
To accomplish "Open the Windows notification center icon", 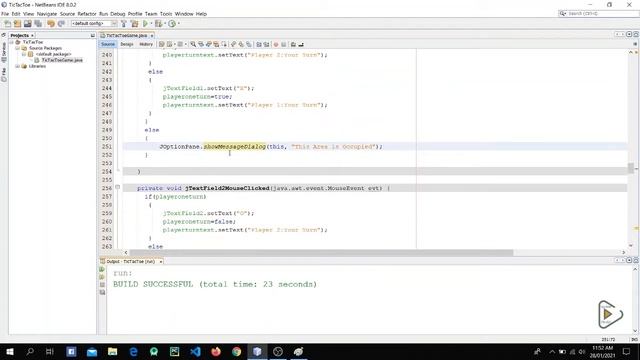I will pyautogui.click(x=627, y=351).
